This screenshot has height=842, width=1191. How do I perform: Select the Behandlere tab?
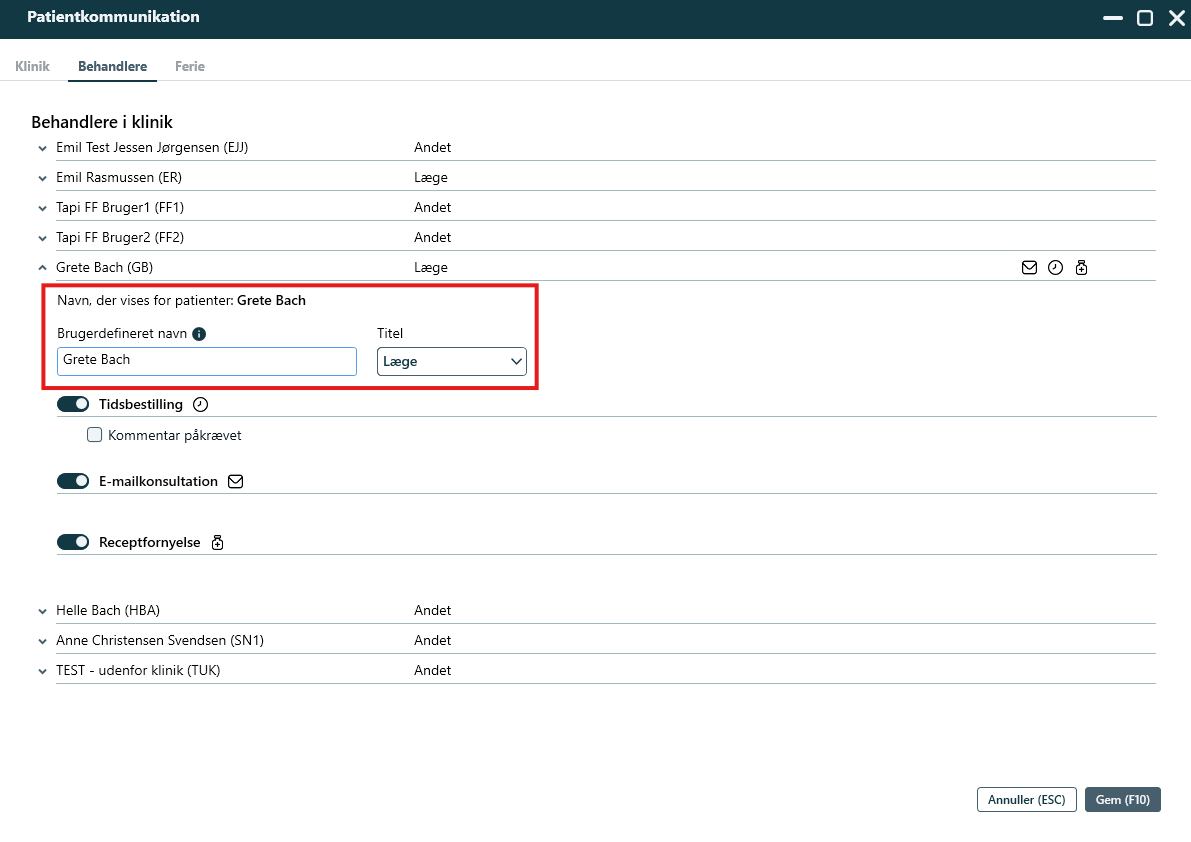click(x=112, y=66)
